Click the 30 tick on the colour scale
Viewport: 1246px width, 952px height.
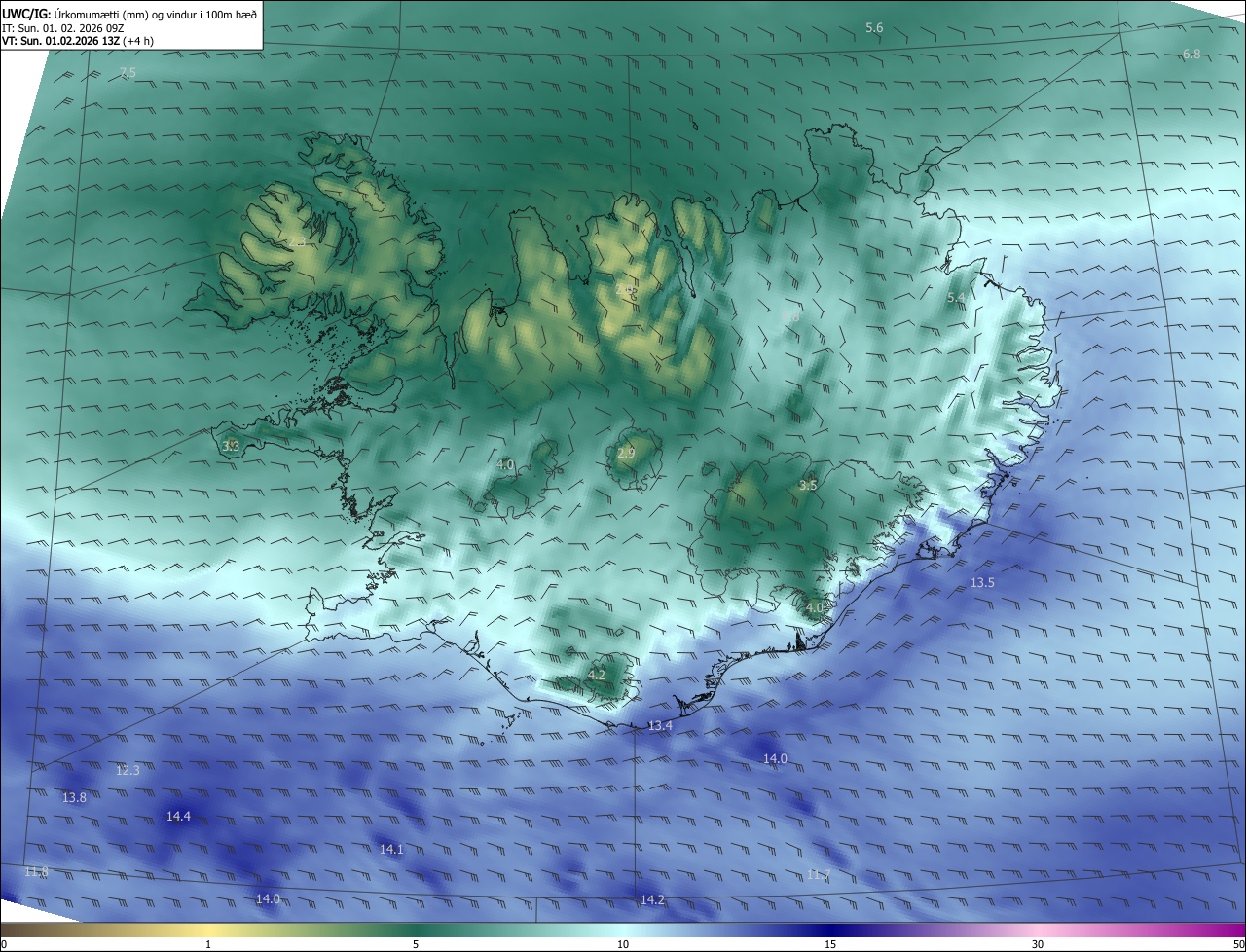pos(1038,944)
